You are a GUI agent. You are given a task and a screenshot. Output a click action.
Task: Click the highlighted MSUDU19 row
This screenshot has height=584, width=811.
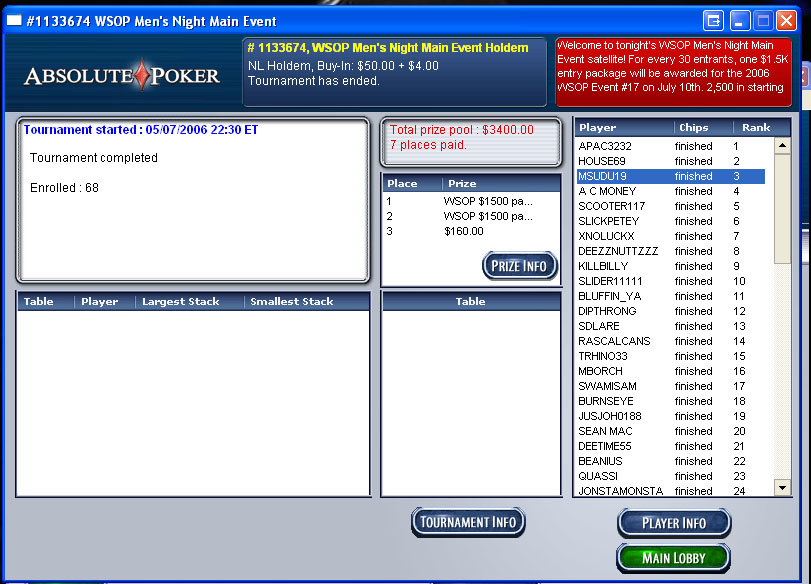point(671,176)
